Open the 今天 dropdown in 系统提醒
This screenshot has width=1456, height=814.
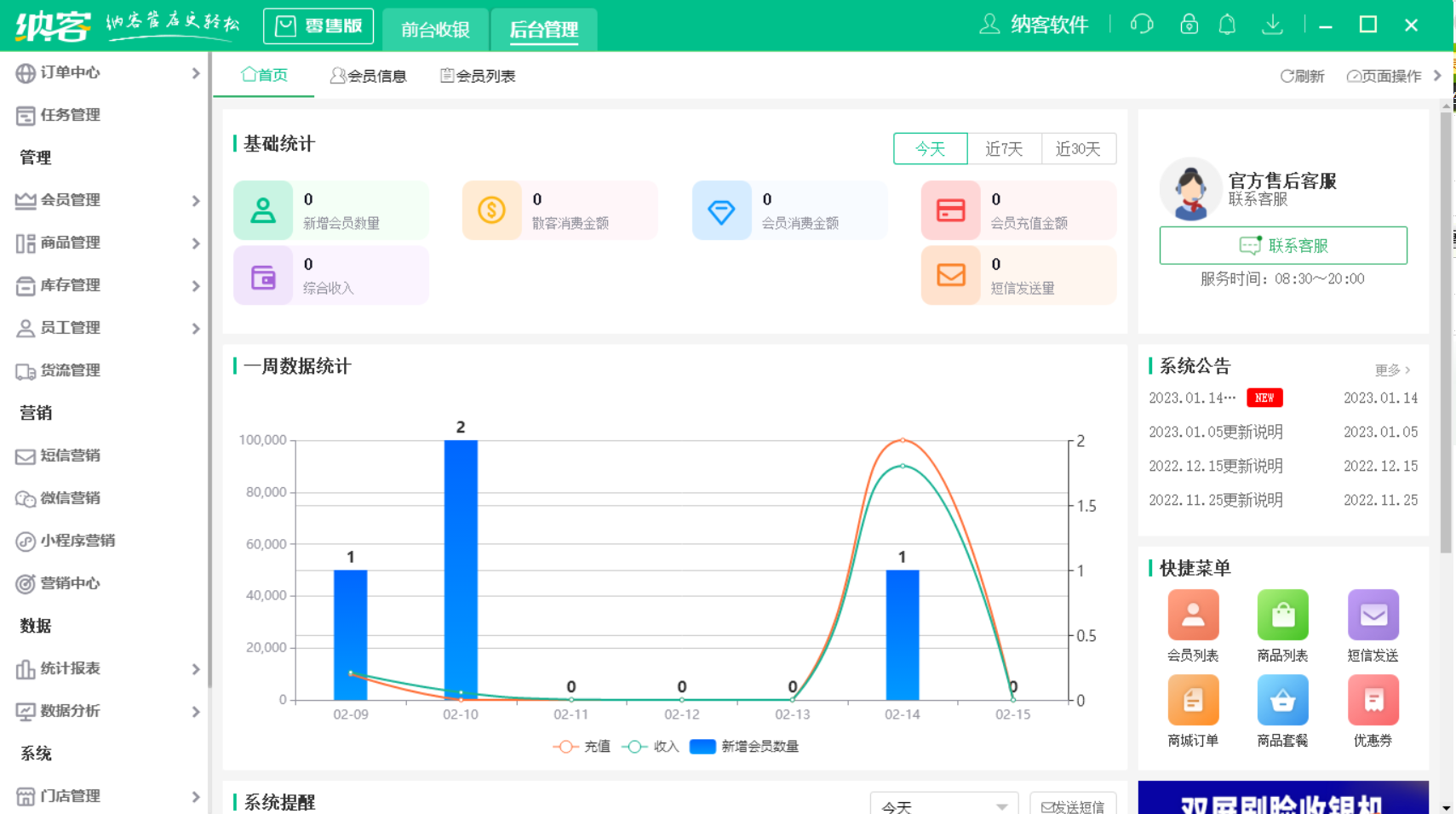pos(943,804)
